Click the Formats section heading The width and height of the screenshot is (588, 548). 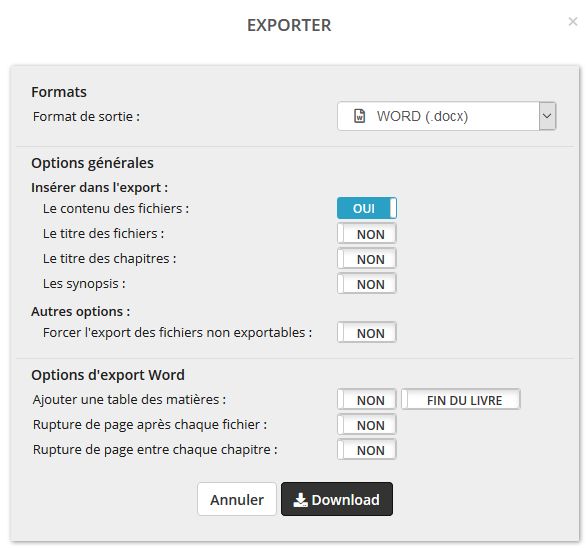pyautogui.click(x=59, y=92)
